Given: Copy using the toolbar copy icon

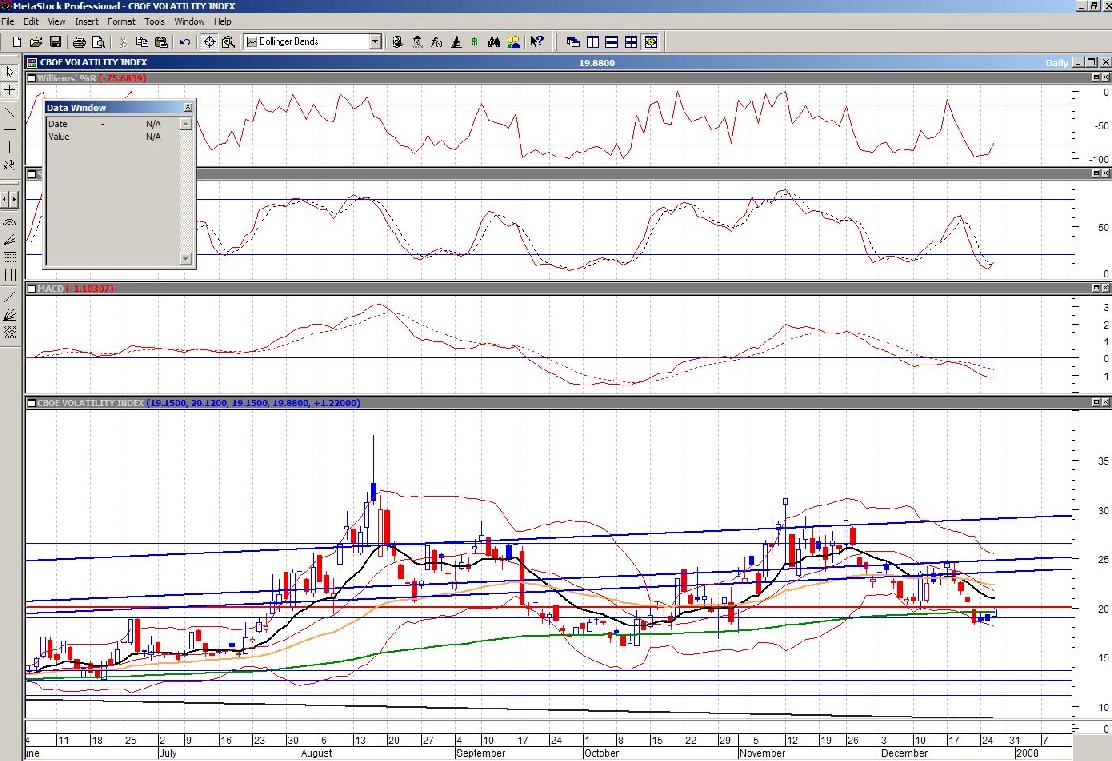Looking at the screenshot, I should 142,42.
